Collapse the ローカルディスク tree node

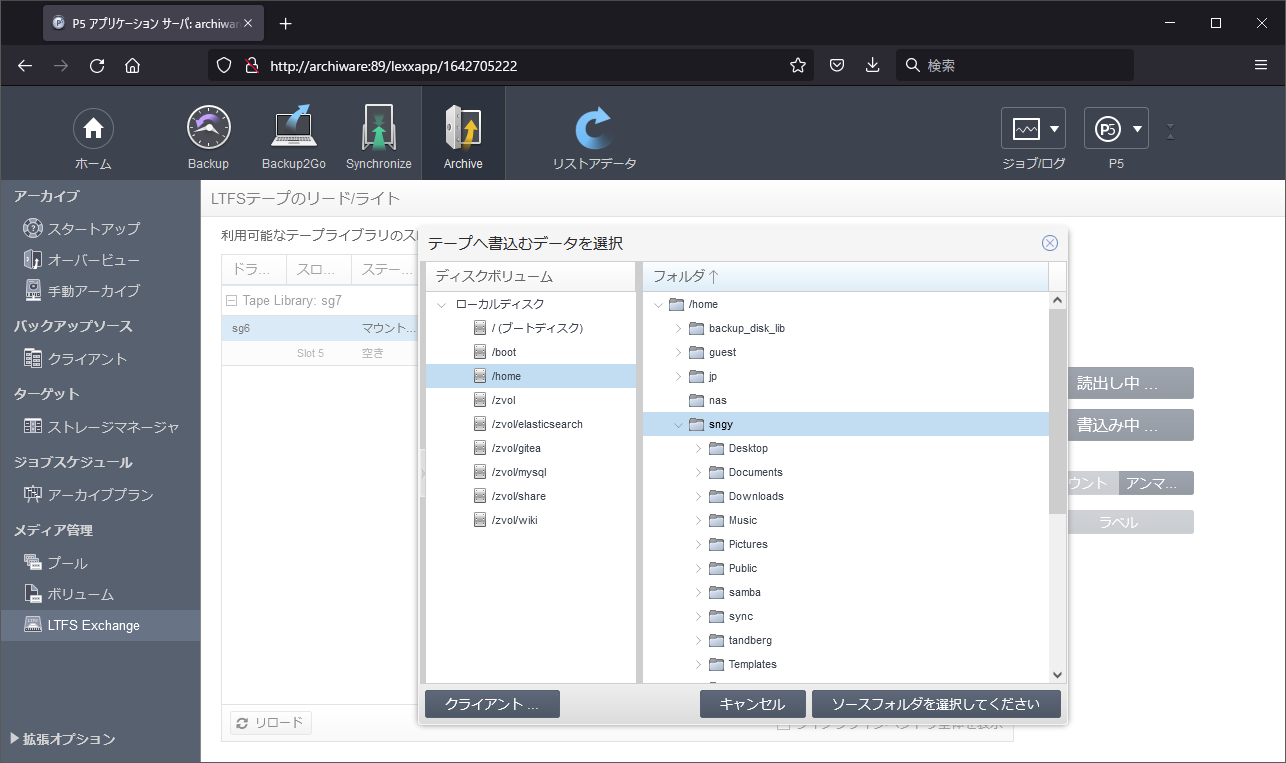tap(442, 304)
